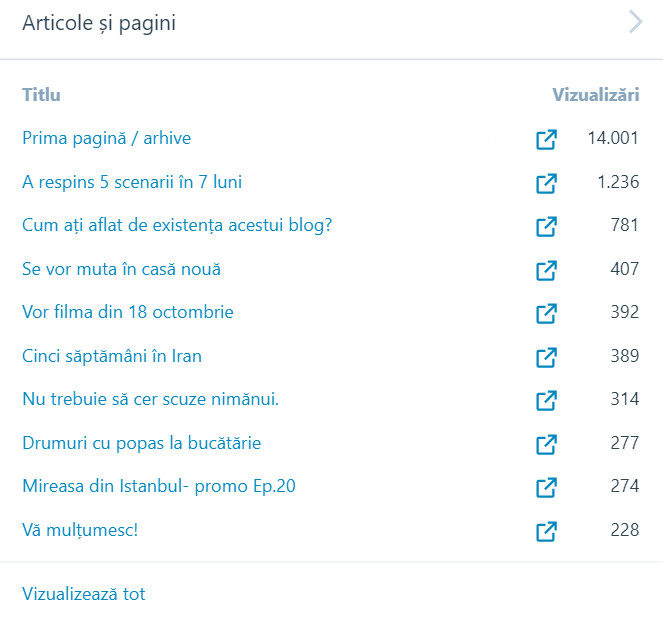Click Vizualizează tot link

(x=83, y=594)
